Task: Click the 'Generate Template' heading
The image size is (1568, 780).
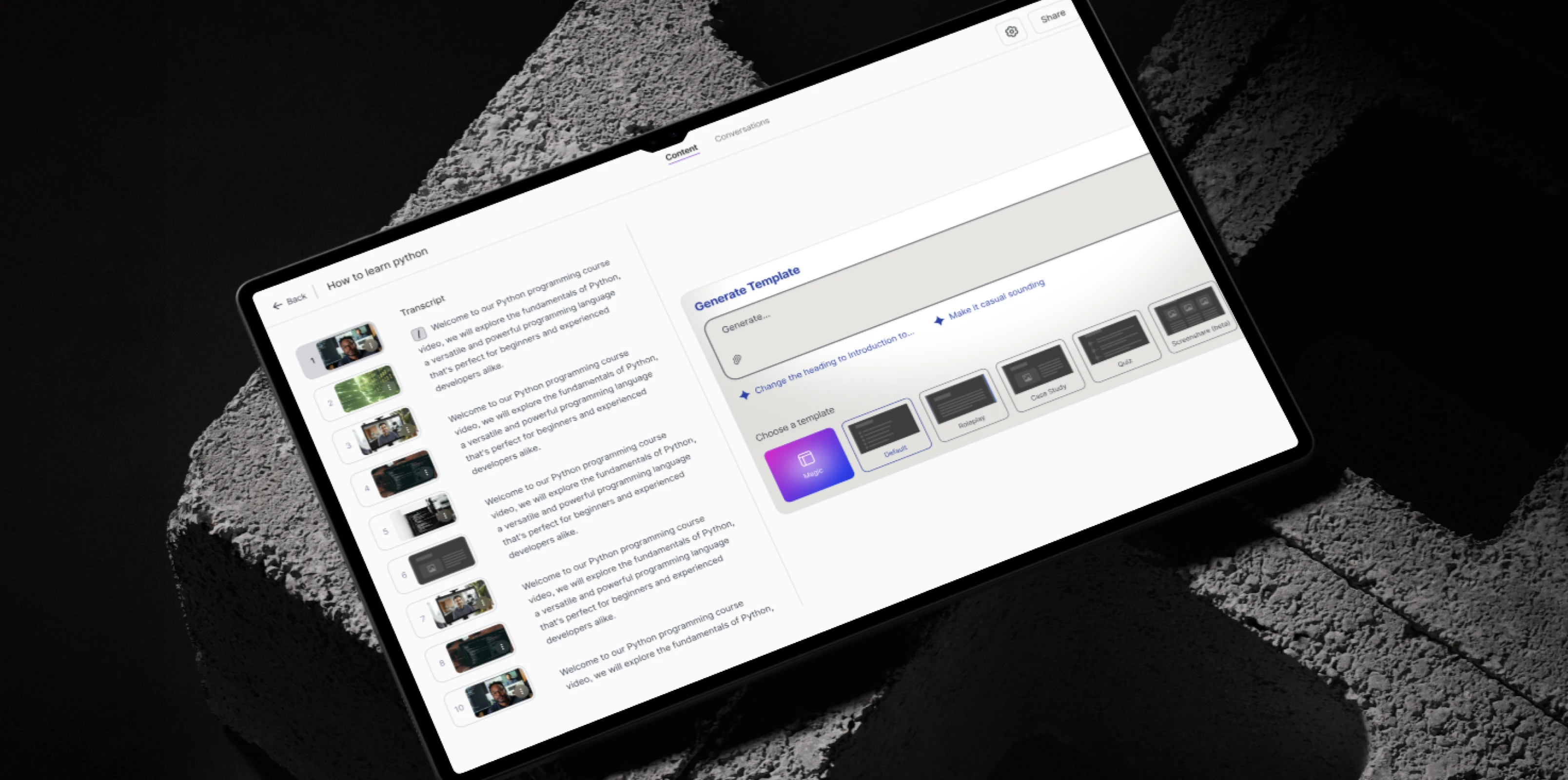Action: click(x=747, y=289)
